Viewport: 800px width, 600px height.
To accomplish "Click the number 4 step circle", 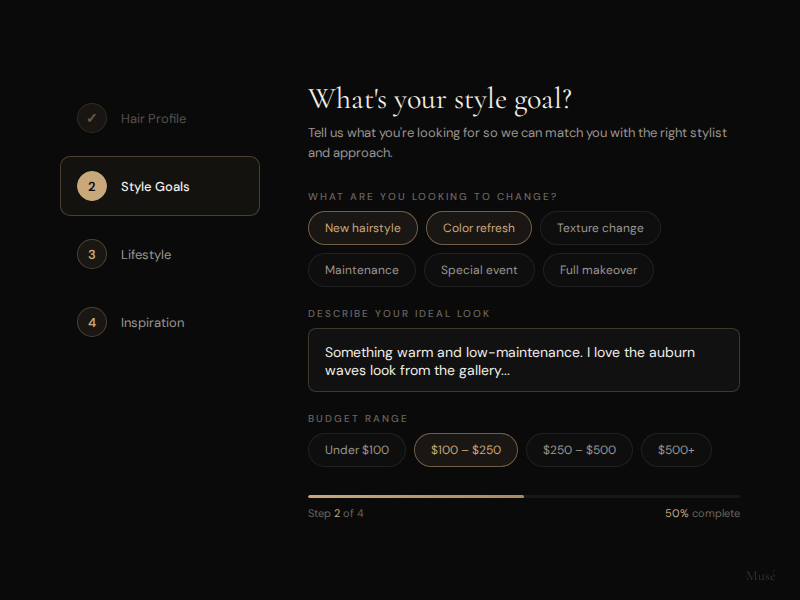I will pyautogui.click(x=92, y=322).
